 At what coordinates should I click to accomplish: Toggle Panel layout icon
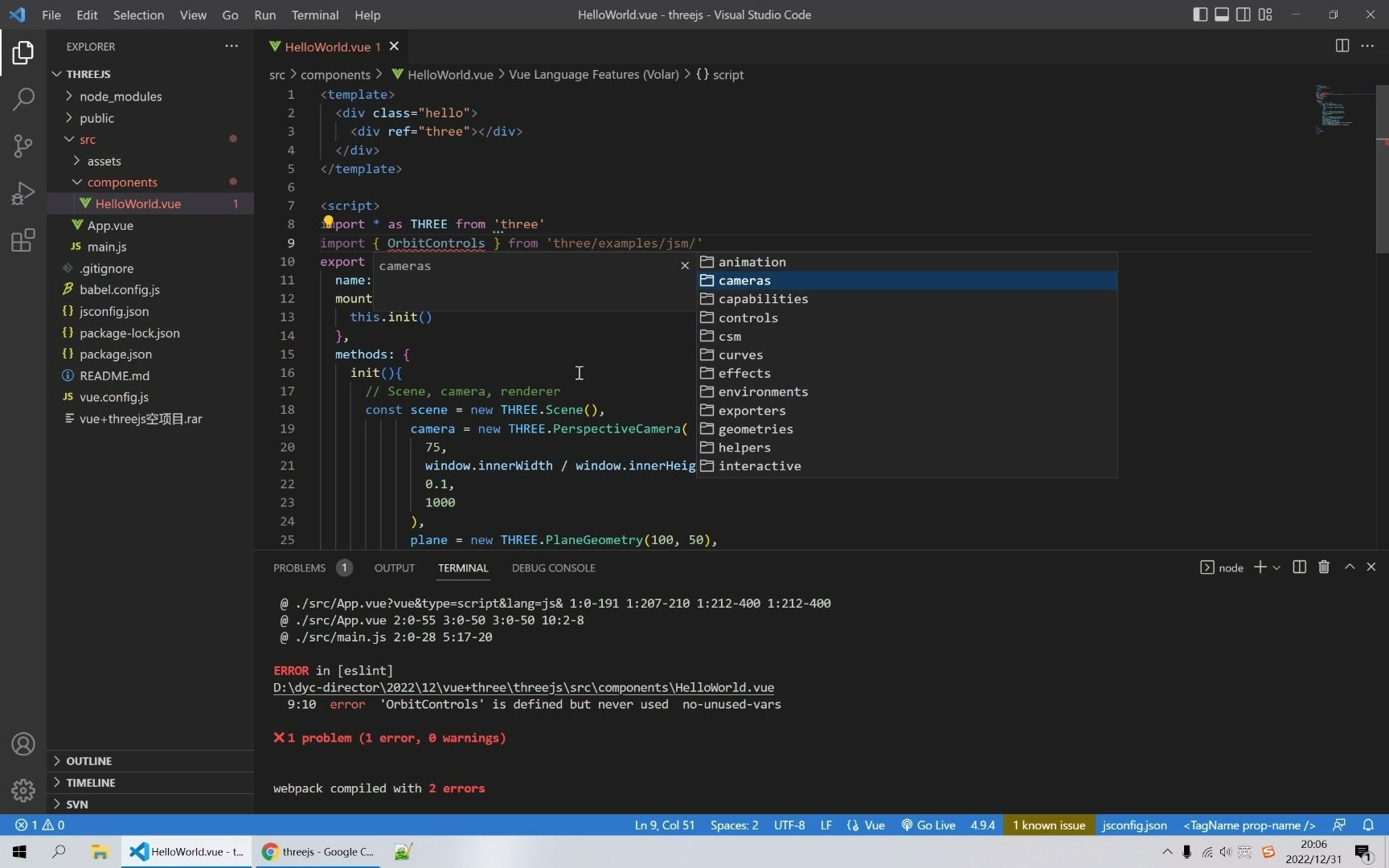point(1222,14)
